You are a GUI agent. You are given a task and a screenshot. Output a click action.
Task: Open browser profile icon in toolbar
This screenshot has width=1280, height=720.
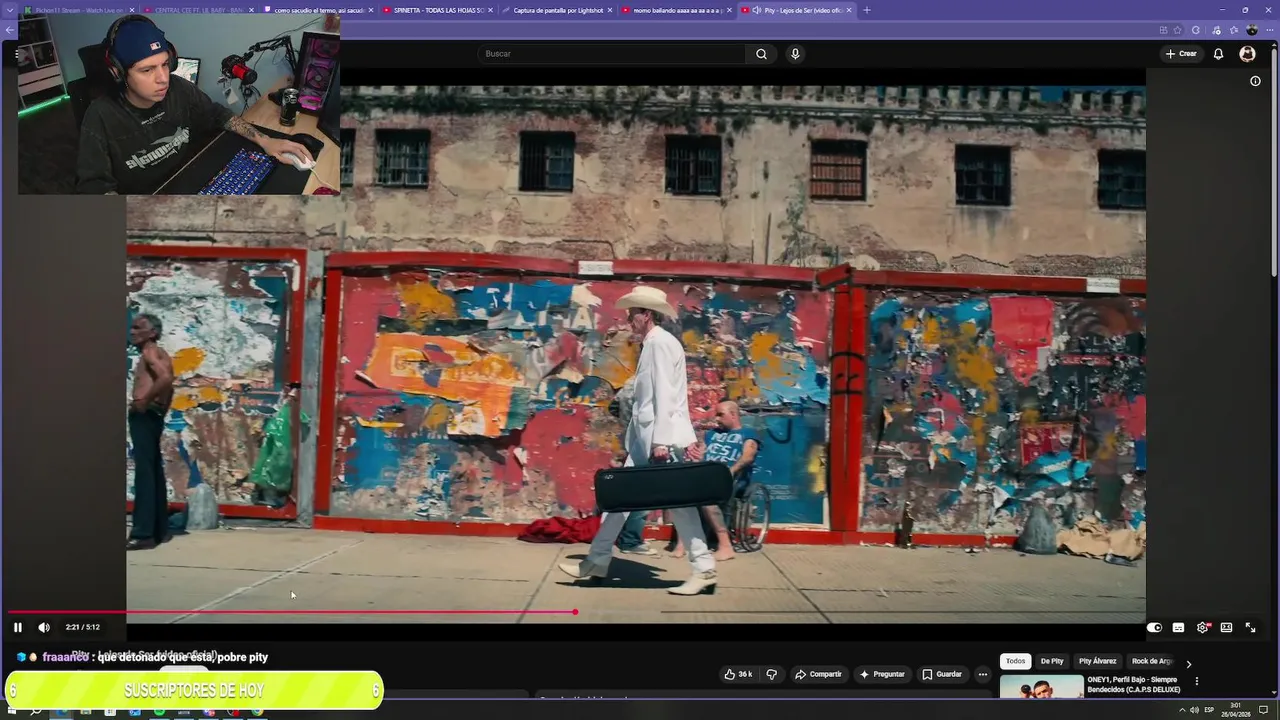1251,30
